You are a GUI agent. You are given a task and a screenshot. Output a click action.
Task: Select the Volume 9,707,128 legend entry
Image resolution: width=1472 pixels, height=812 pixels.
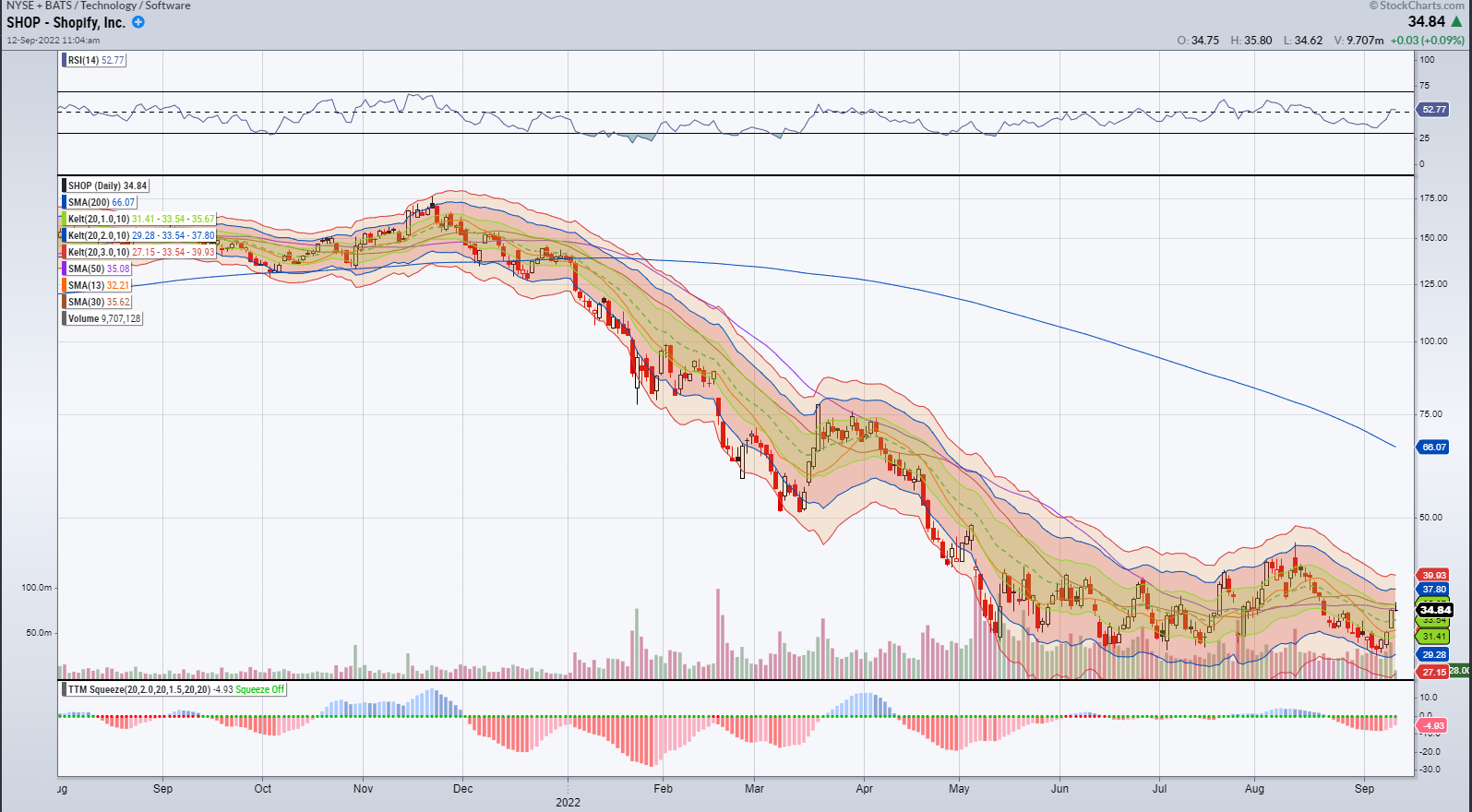coord(104,318)
